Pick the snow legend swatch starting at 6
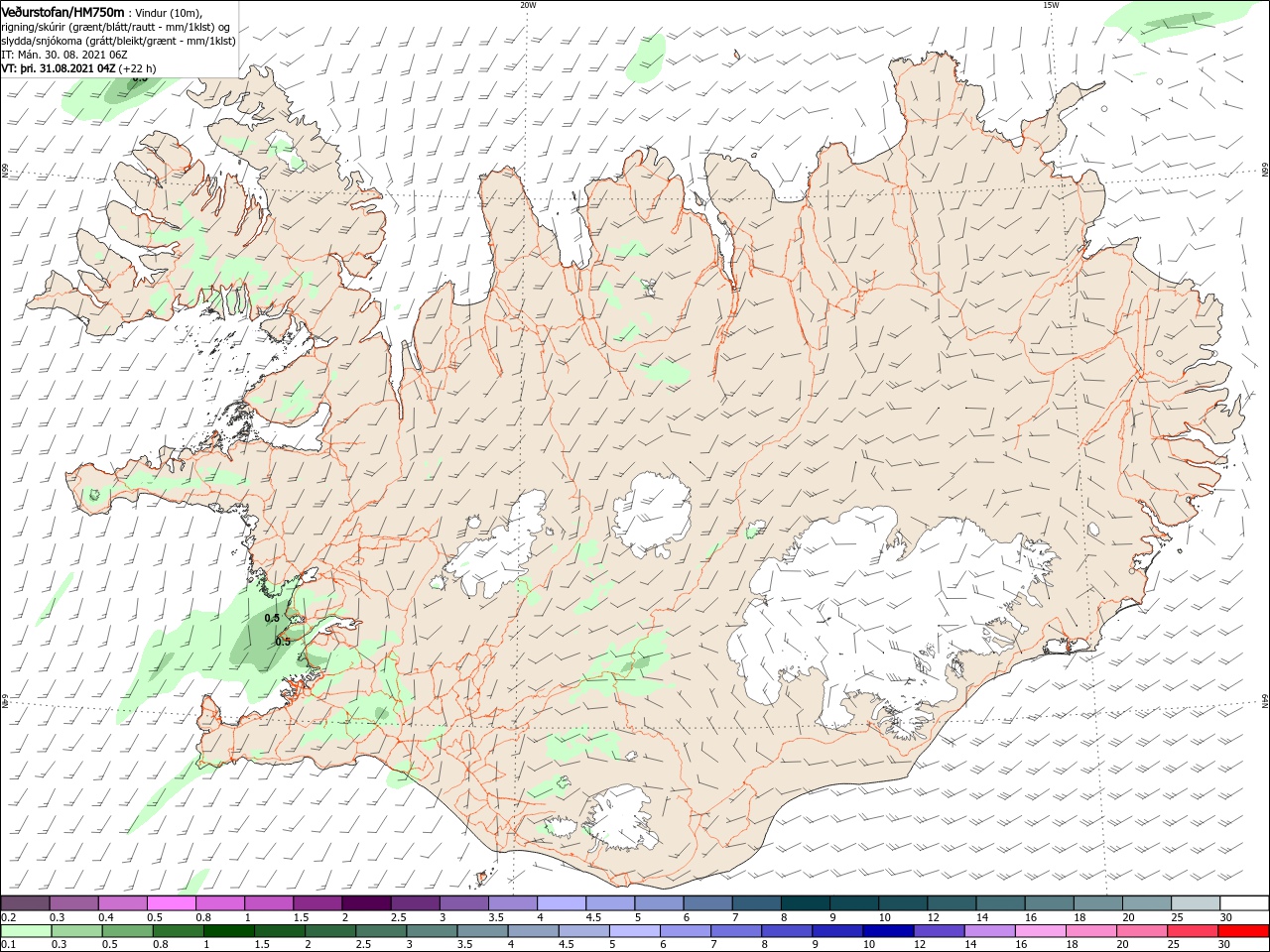Image resolution: width=1270 pixels, height=952 pixels. point(707,902)
